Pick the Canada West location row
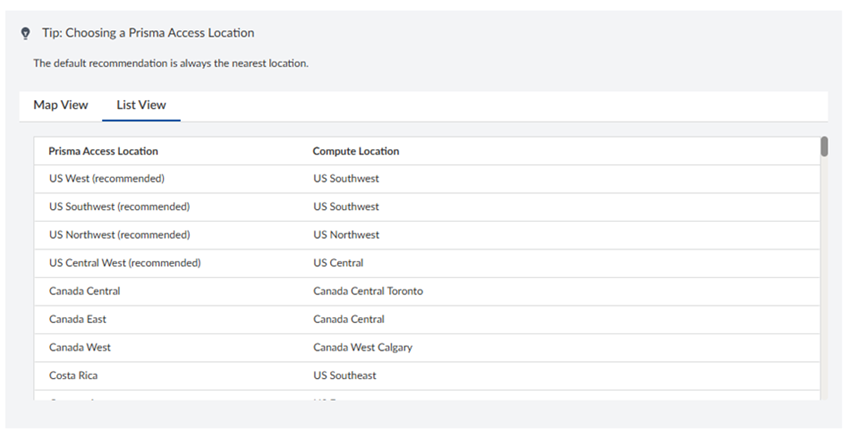This screenshot has width=850, height=438. pyautogui.click(x=80, y=347)
